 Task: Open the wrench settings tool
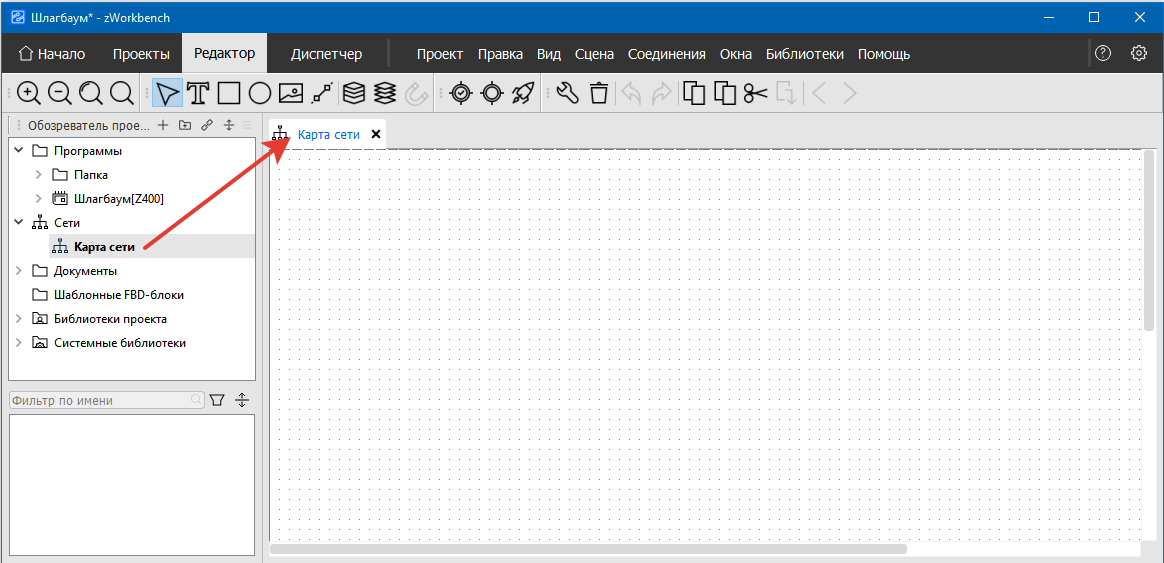click(567, 93)
